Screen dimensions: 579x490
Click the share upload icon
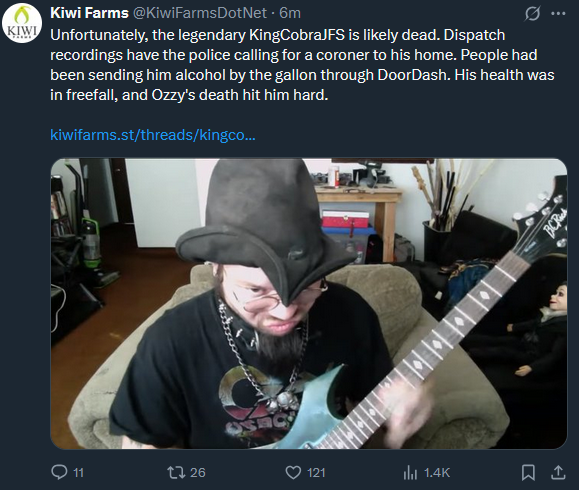(x=558, y=472)
